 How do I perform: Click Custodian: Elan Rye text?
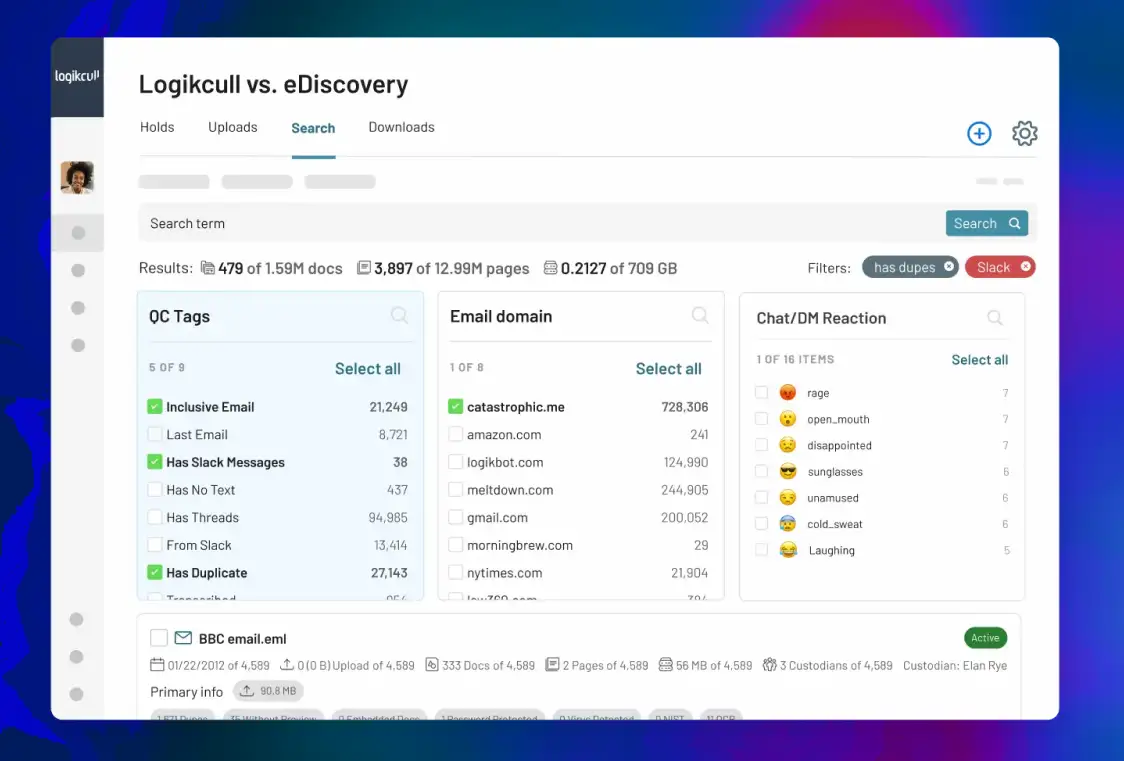(955, 666)
